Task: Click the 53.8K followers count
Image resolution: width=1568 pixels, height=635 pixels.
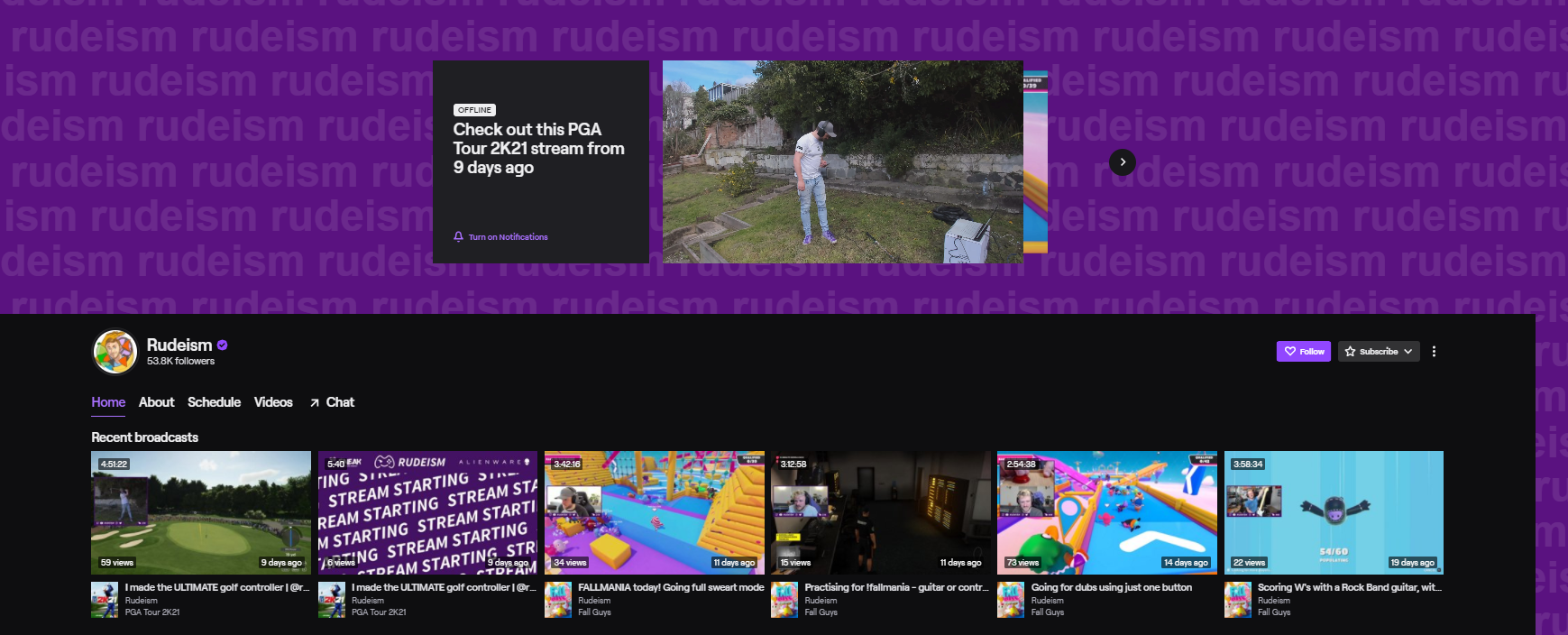Action: coord(181,361)
